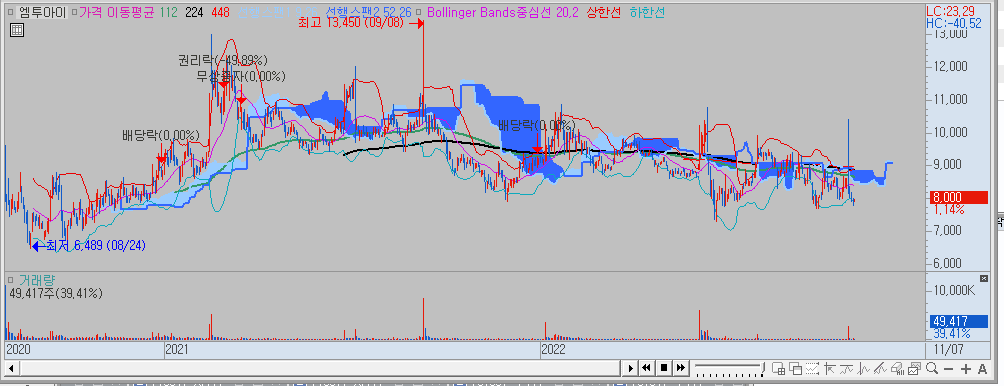Click the eraser-all icon
Screen dimensions: 1004x386
click(898, 369)
